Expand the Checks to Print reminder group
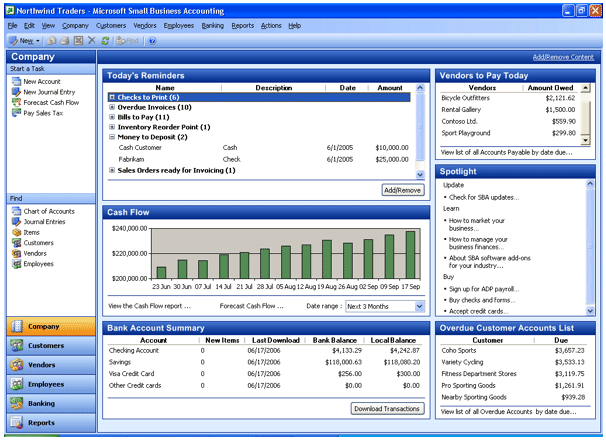The height and width of the screenshot is (441, 606). click(113, 97)
